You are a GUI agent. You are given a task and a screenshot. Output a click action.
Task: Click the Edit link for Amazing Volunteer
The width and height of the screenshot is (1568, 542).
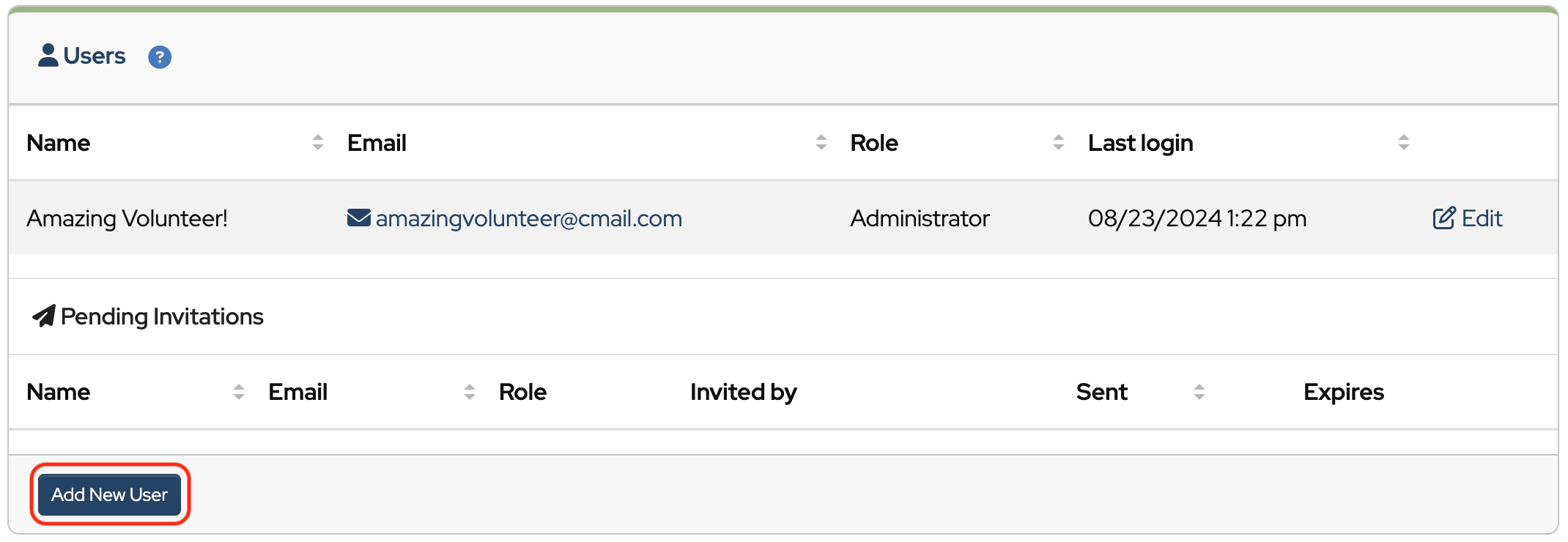click(1482, 218)
